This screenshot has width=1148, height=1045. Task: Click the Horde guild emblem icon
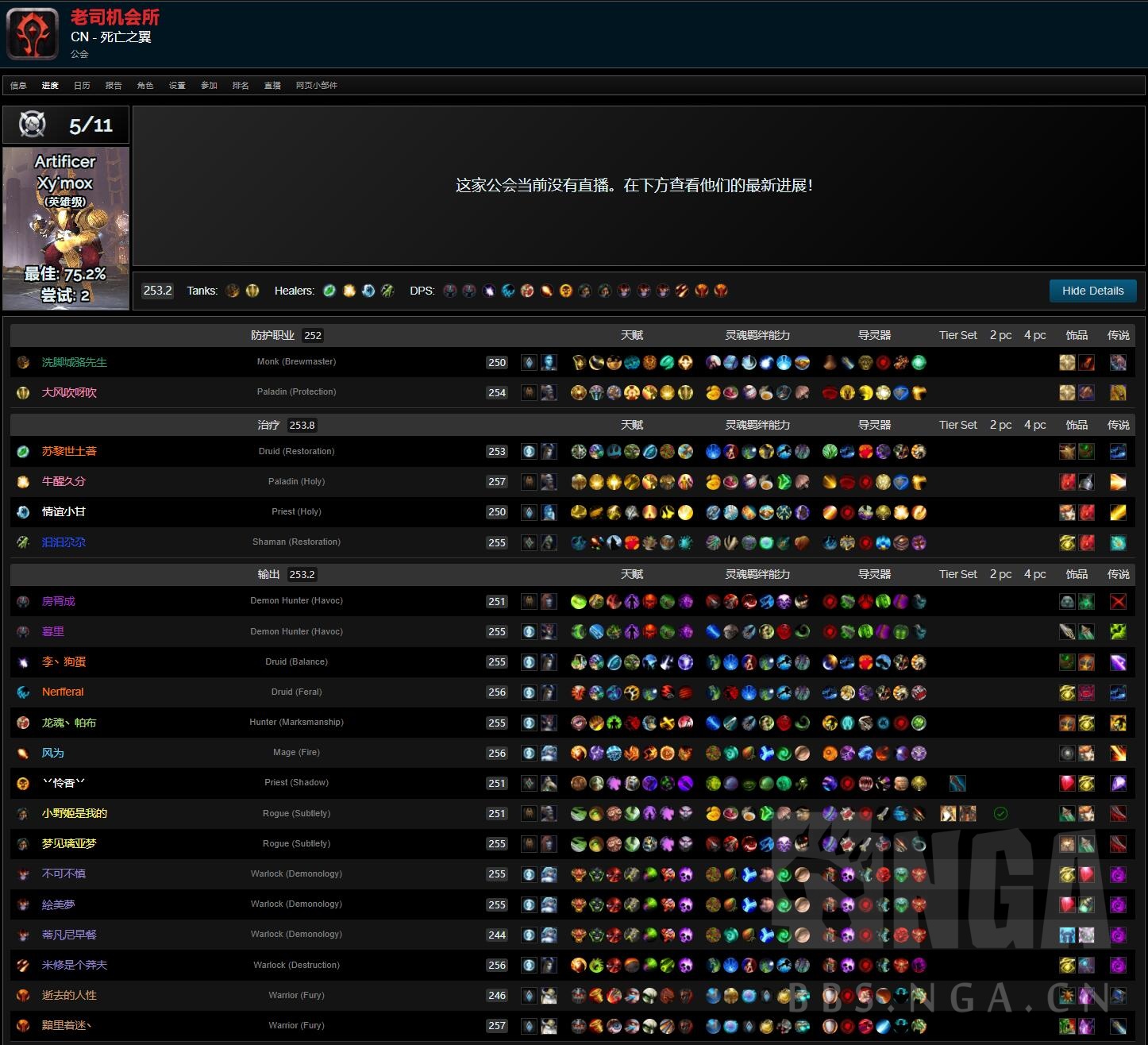coord(33,33)
